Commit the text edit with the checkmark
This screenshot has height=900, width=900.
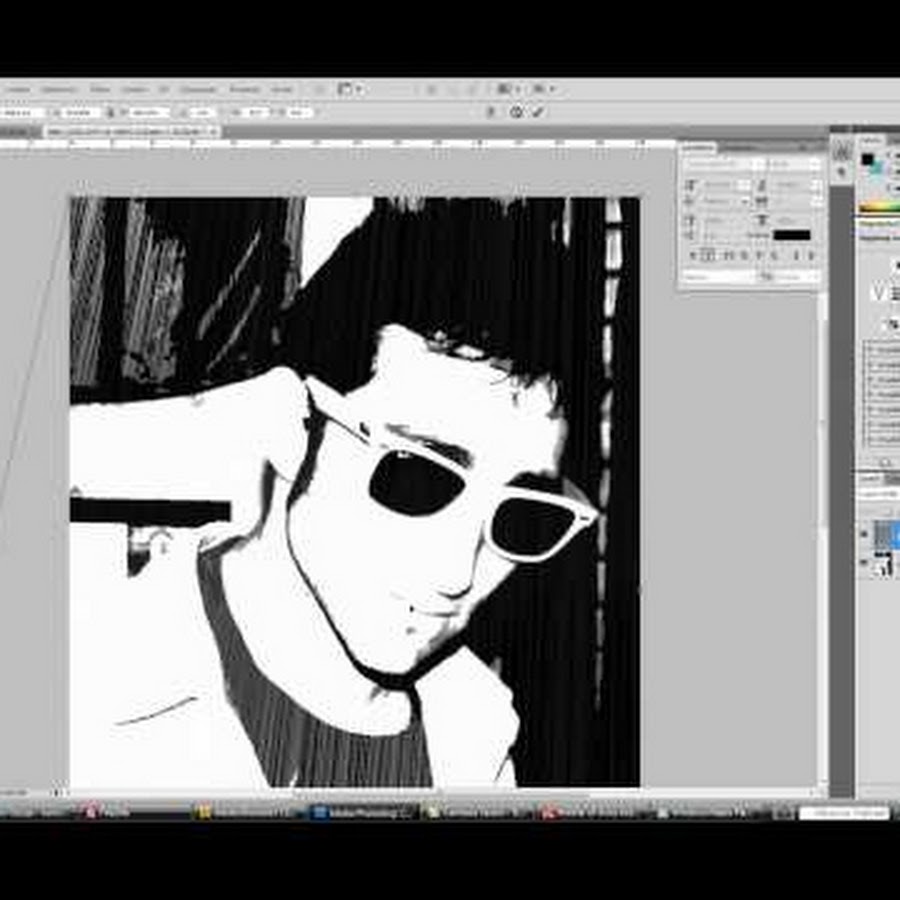pyautogui.click(x=538, y=113)
